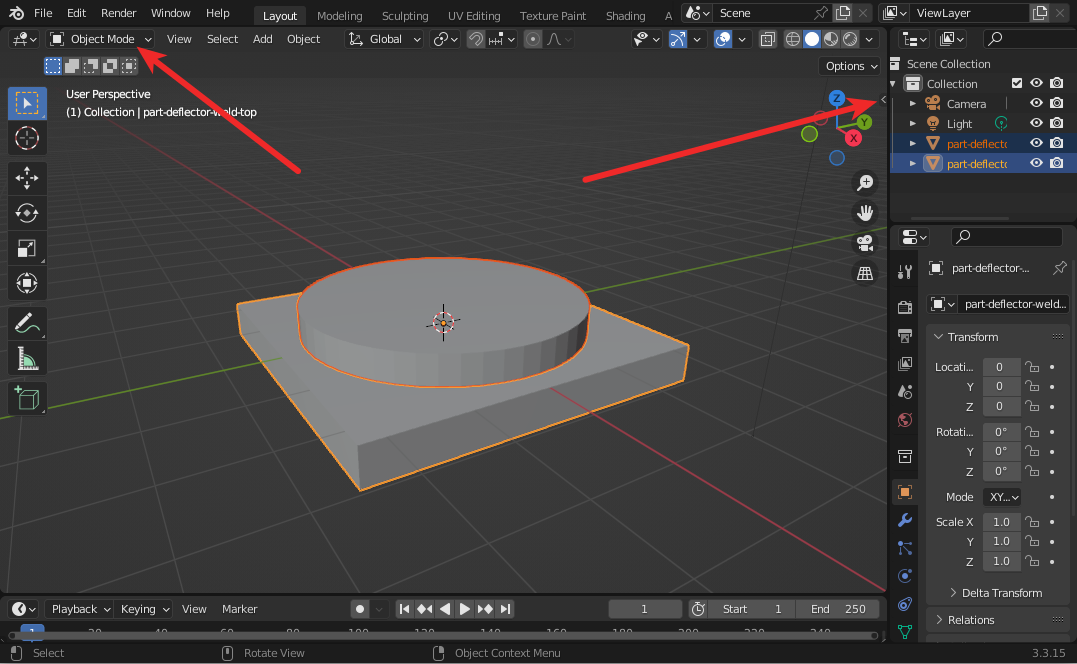Select the Move tool in the toolbar

pyautogui.click(x=27, y=178)
